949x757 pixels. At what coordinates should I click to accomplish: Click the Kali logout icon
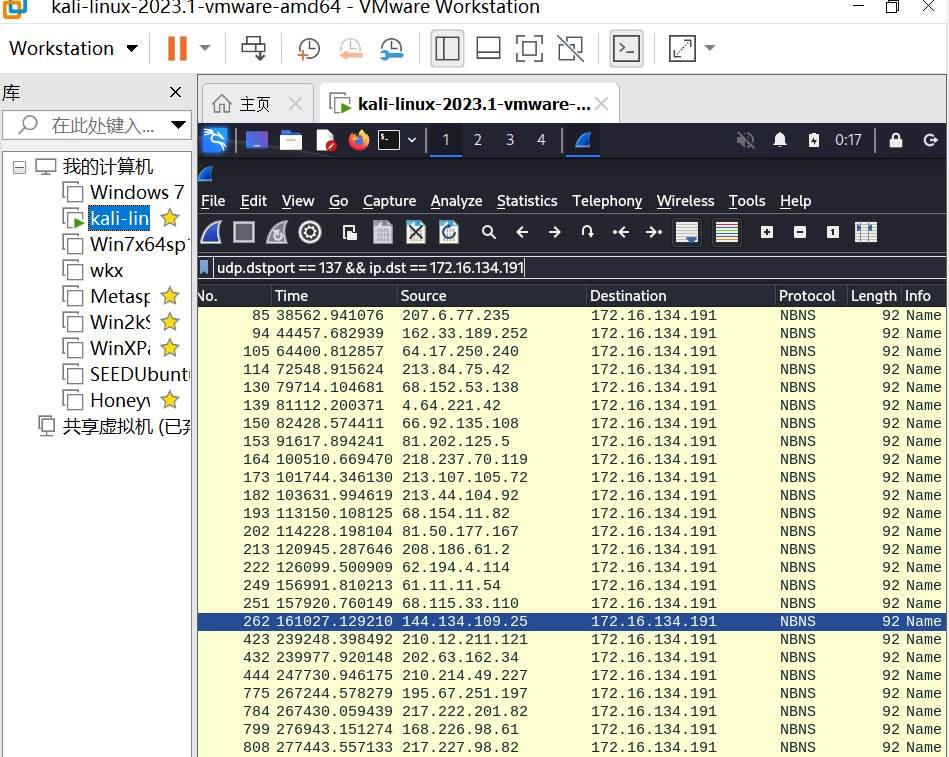pos(930,140)
